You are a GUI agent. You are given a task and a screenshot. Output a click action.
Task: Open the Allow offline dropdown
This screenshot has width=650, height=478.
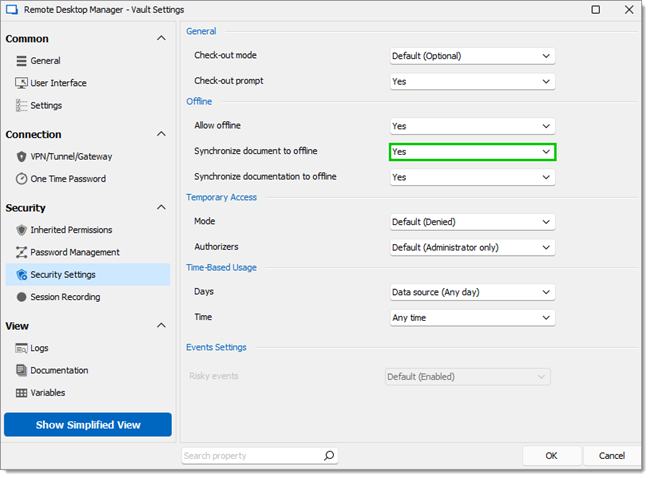tap(472, 126)
